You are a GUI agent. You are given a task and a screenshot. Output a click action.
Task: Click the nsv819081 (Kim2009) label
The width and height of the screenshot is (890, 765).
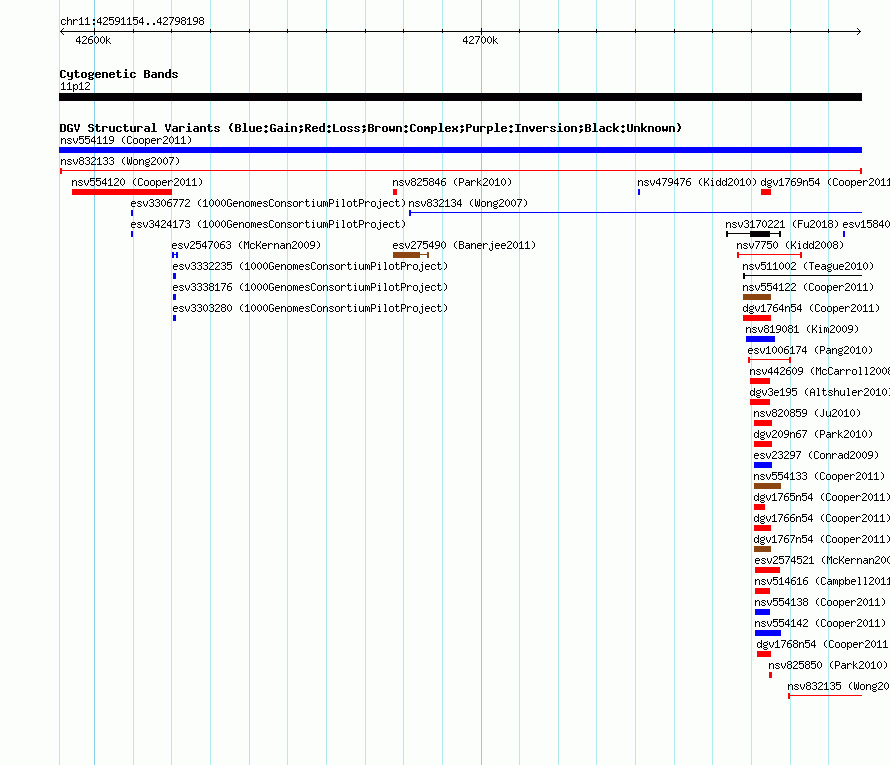pos(802,329)
